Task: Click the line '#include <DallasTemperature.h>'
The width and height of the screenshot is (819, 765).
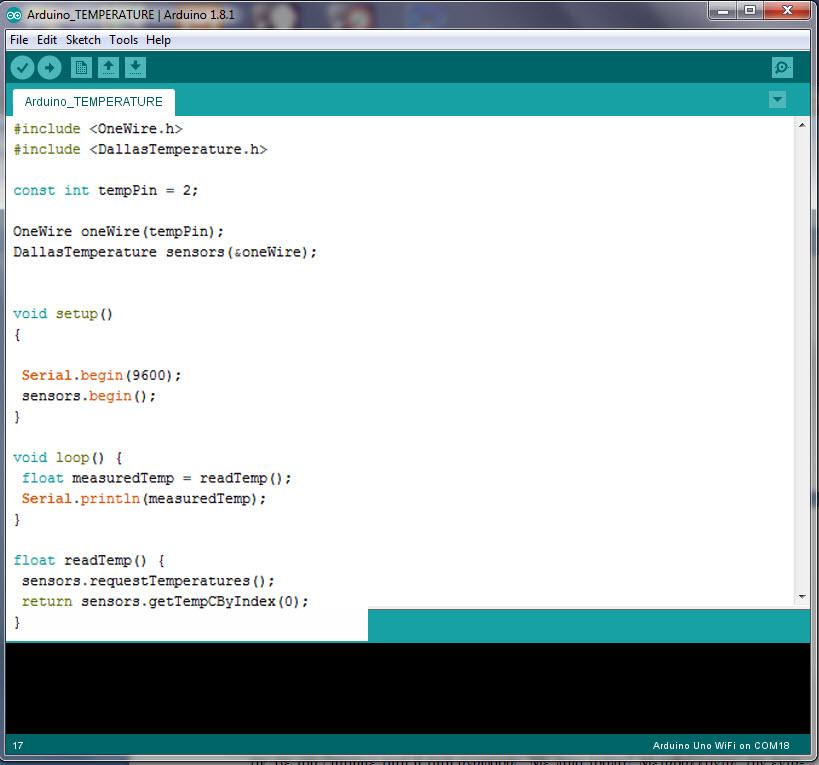Action: (x=141, y=150)
